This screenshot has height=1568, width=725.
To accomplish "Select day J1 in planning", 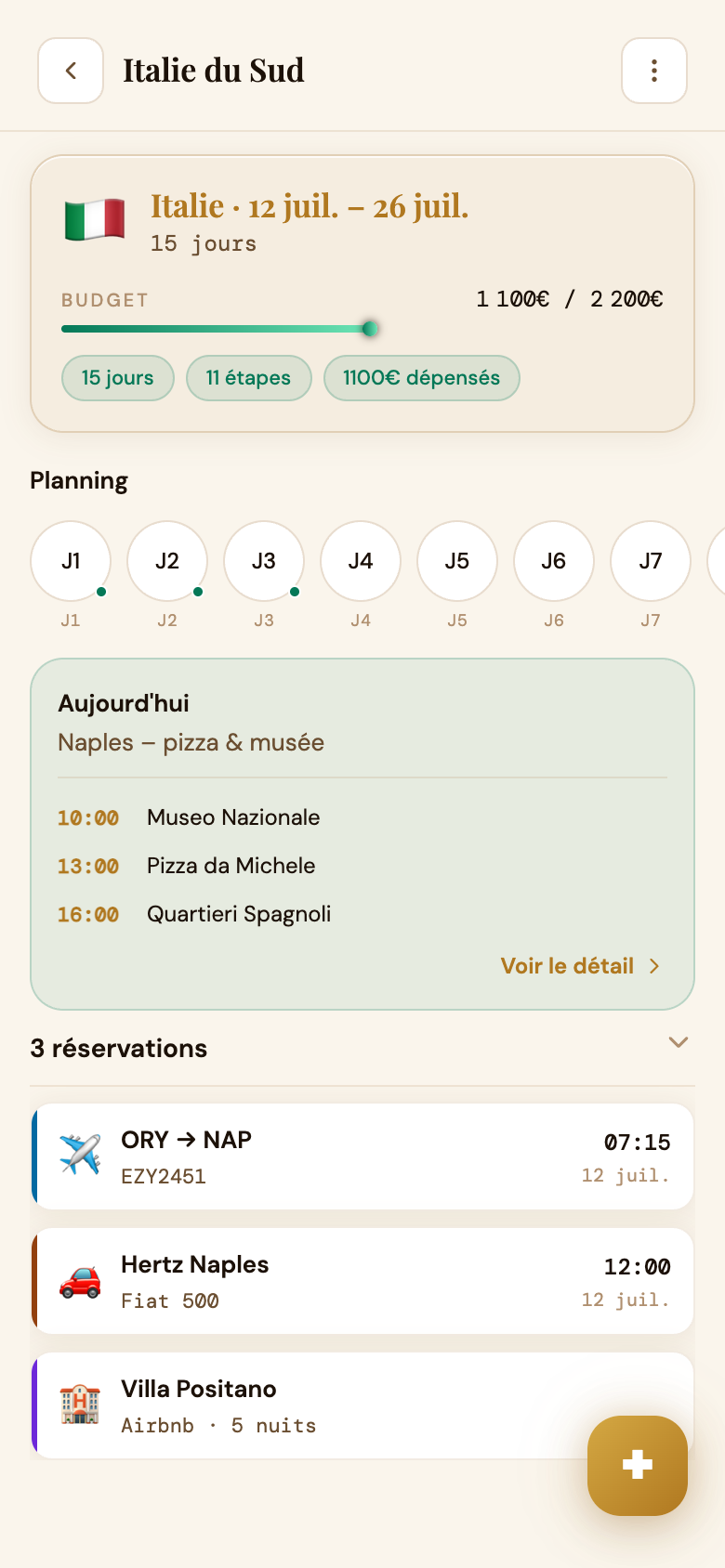I will pos(71,561).
